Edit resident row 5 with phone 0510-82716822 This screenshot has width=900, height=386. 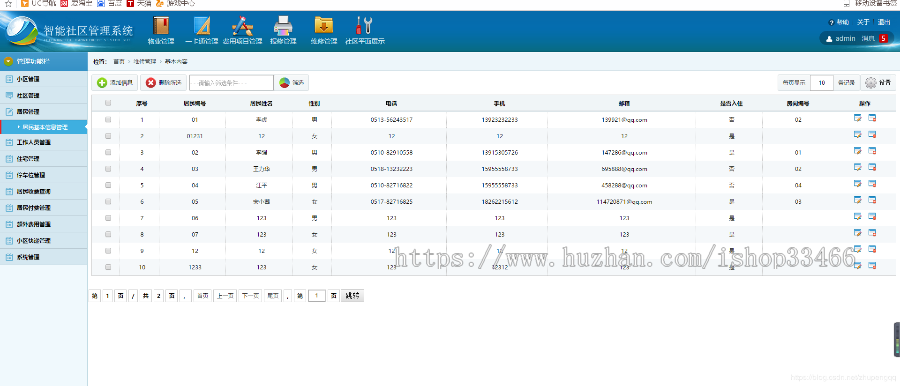click(858, 184)
